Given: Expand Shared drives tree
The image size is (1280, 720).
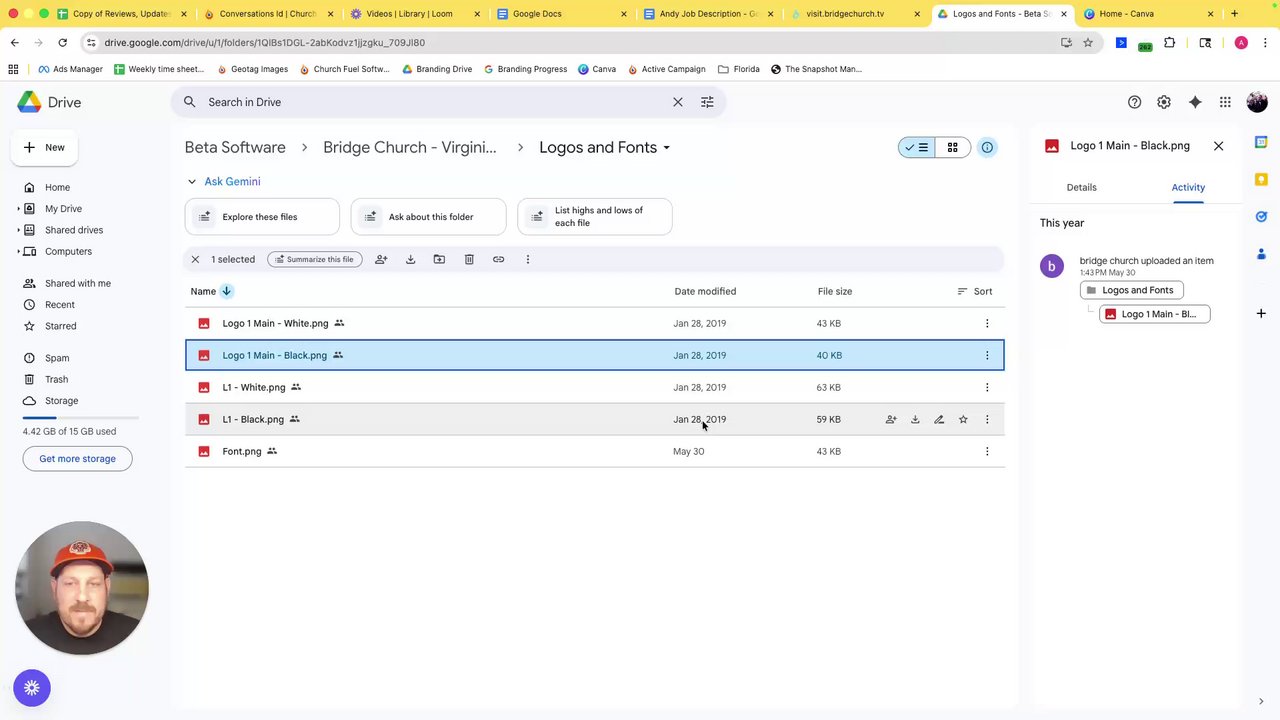Looking at the screenshot, I should click(x=18, y=230).
